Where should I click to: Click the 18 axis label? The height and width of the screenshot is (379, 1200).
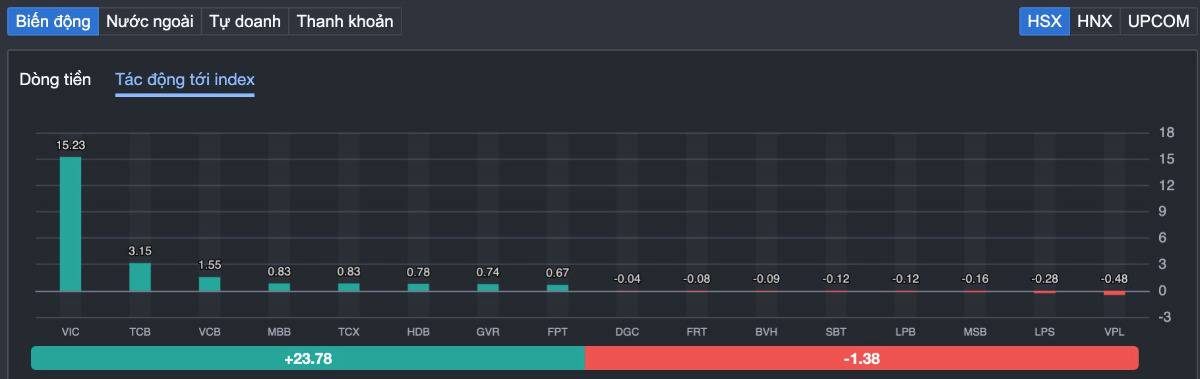(1165, 133)
